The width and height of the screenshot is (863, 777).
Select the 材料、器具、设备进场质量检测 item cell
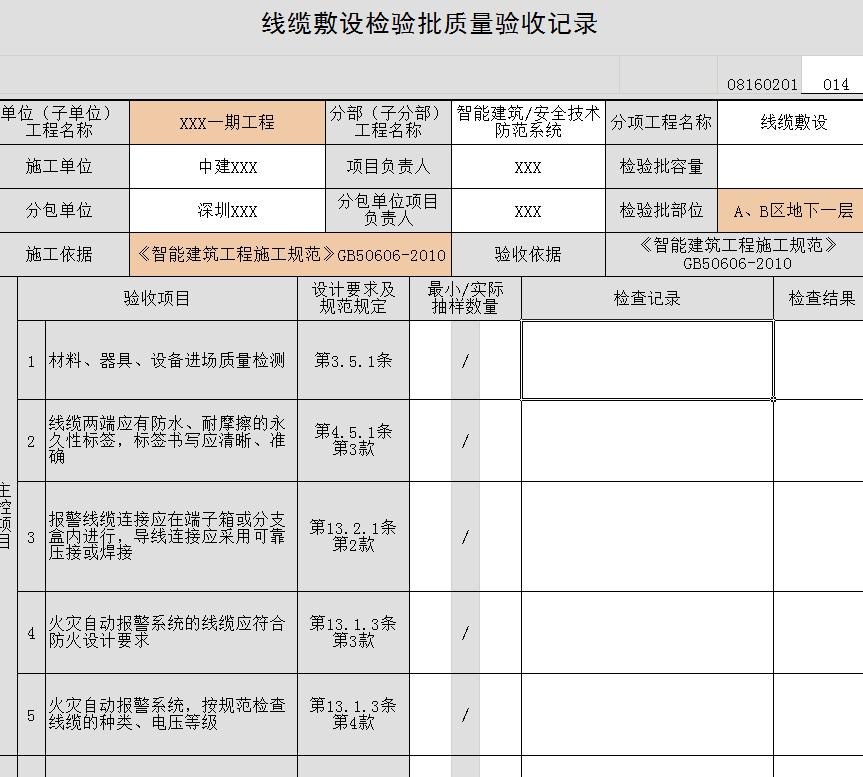pyautogui.click(x=171, y=360)
